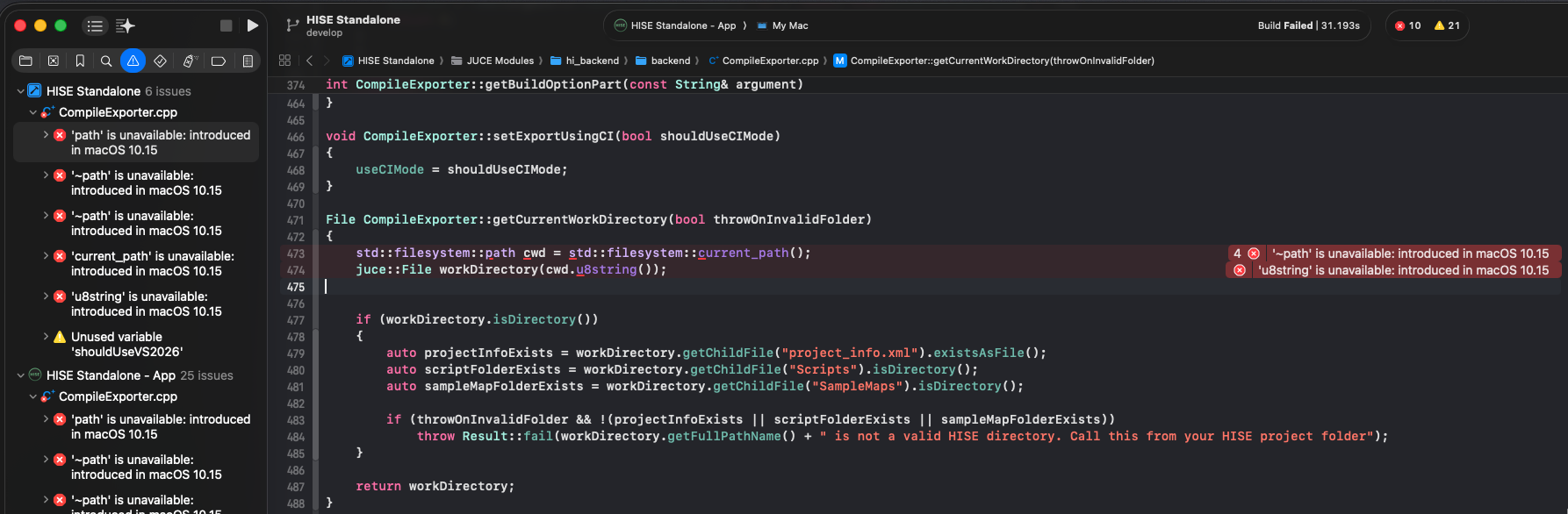Collapse the first CompileExporter.cpp issue group
This screenshot has height=514, width=1568.
click(32, 112)
